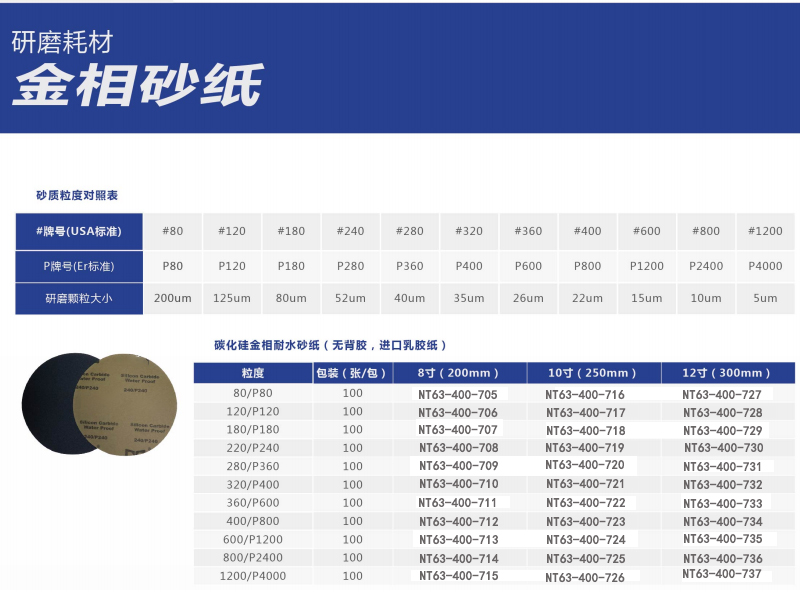Select the 10寸（250mm） column header
Image resolution: width=800 pixels, height=600 pixels.
tap(593, 373)
